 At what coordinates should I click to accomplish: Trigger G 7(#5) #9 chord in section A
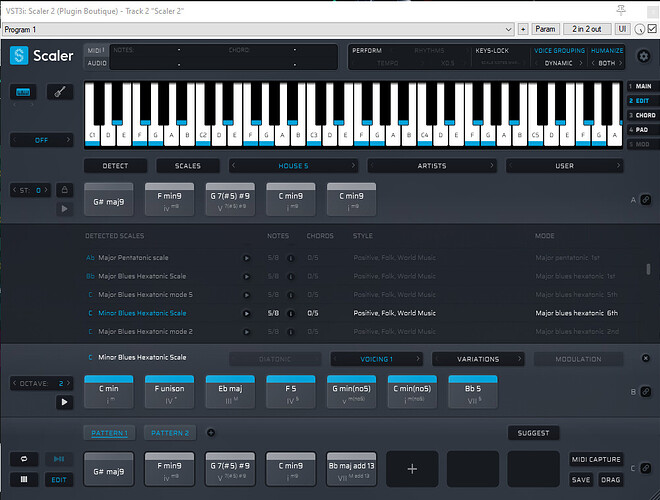(x=230, y=199)
